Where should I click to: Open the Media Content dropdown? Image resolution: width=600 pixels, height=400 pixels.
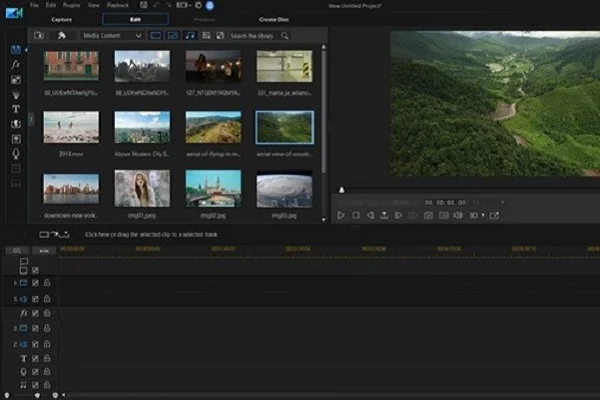112,35
